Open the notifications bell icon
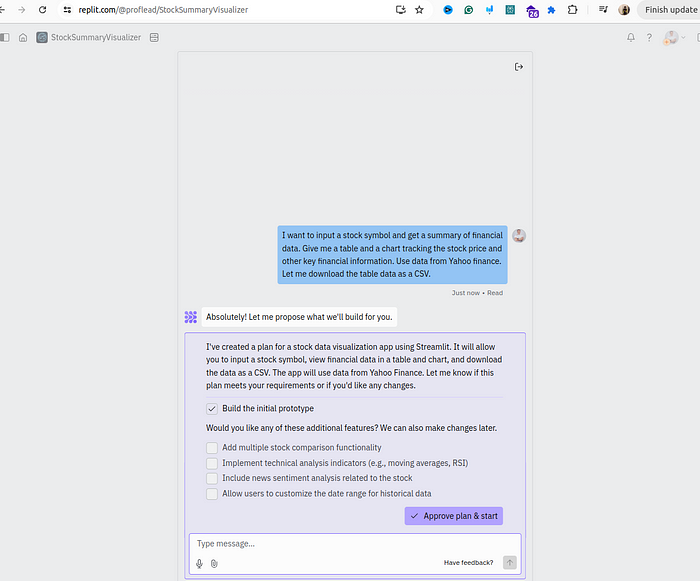Image resolution: width=700 pixels, height=581 pixels. pos(630,38)
